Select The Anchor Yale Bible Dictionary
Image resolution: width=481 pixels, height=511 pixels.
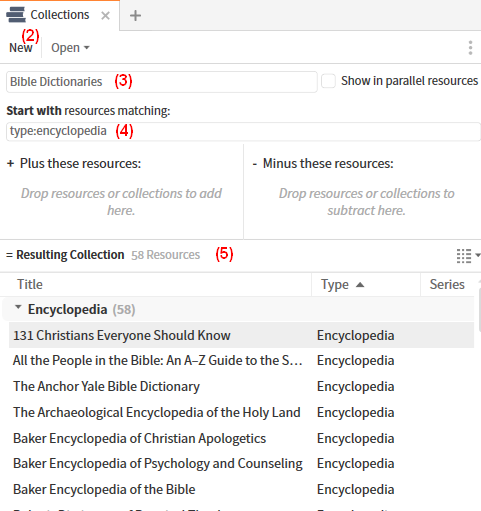coord(241,387)
